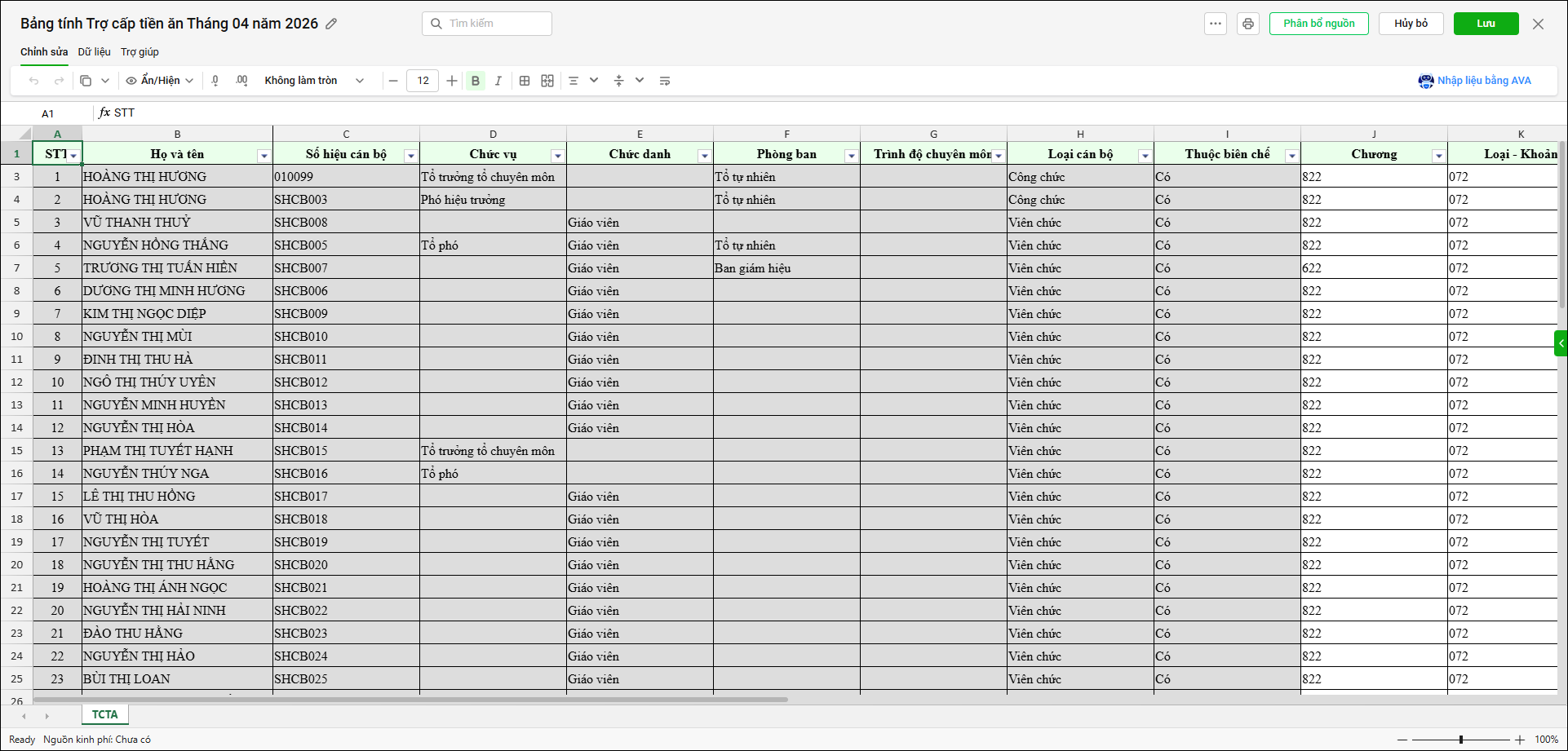The image size is (1568, 751).
Task: Switch to the Dữ liệu menu tab
Action: point(94,52)
